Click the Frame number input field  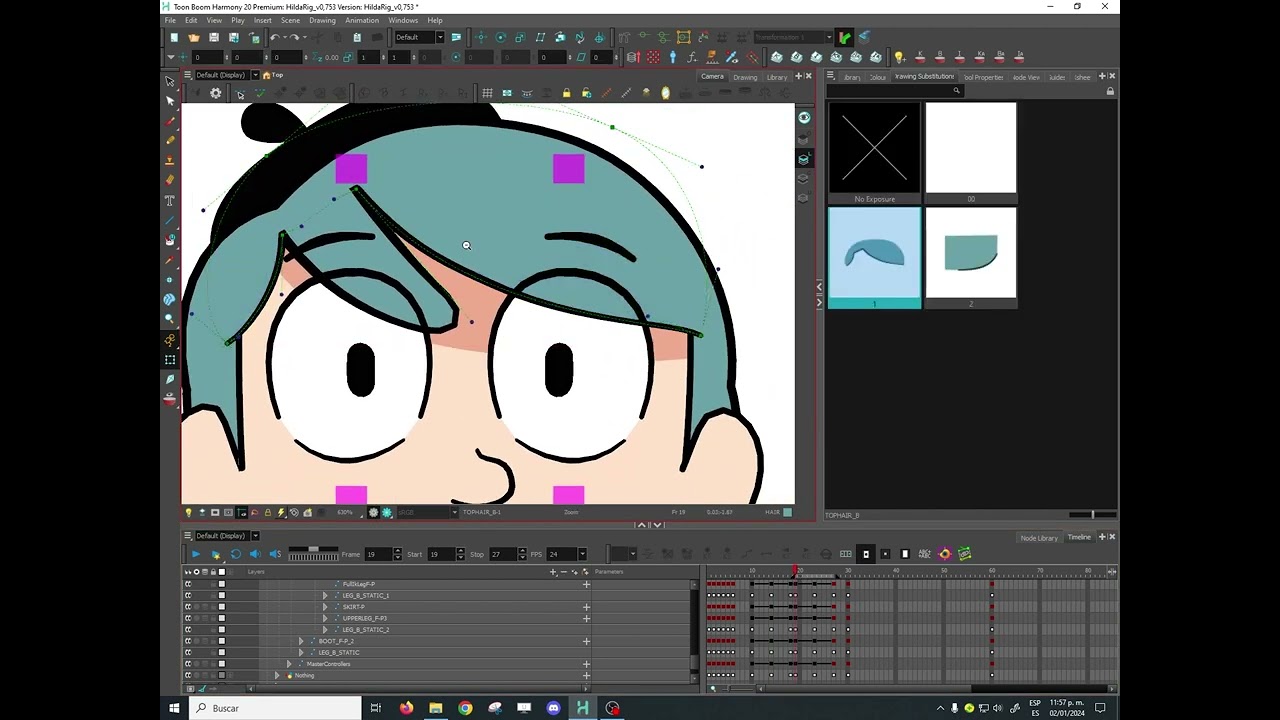[x=376, y=554]
